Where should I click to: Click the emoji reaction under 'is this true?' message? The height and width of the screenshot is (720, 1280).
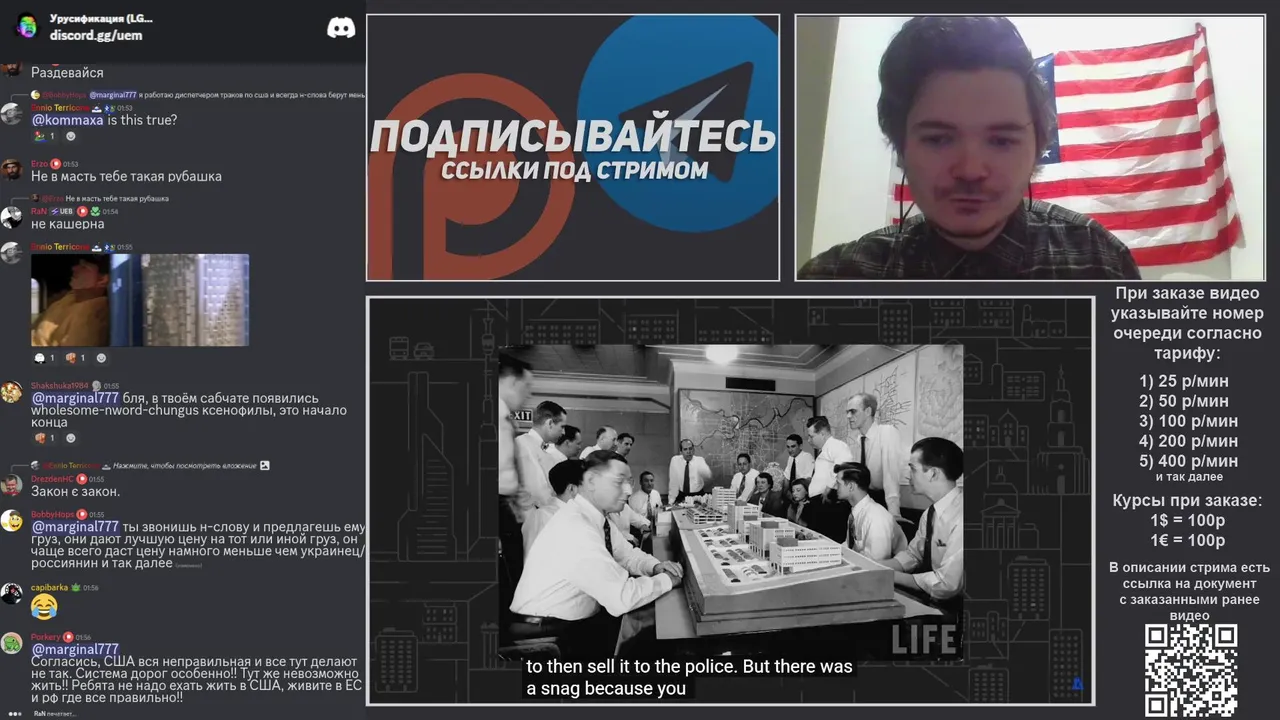coord(45,136)
